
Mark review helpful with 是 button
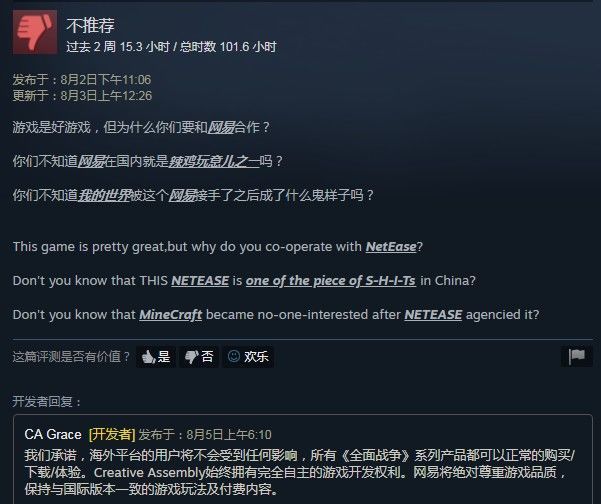pyautogui.click(x=156, y=357)
